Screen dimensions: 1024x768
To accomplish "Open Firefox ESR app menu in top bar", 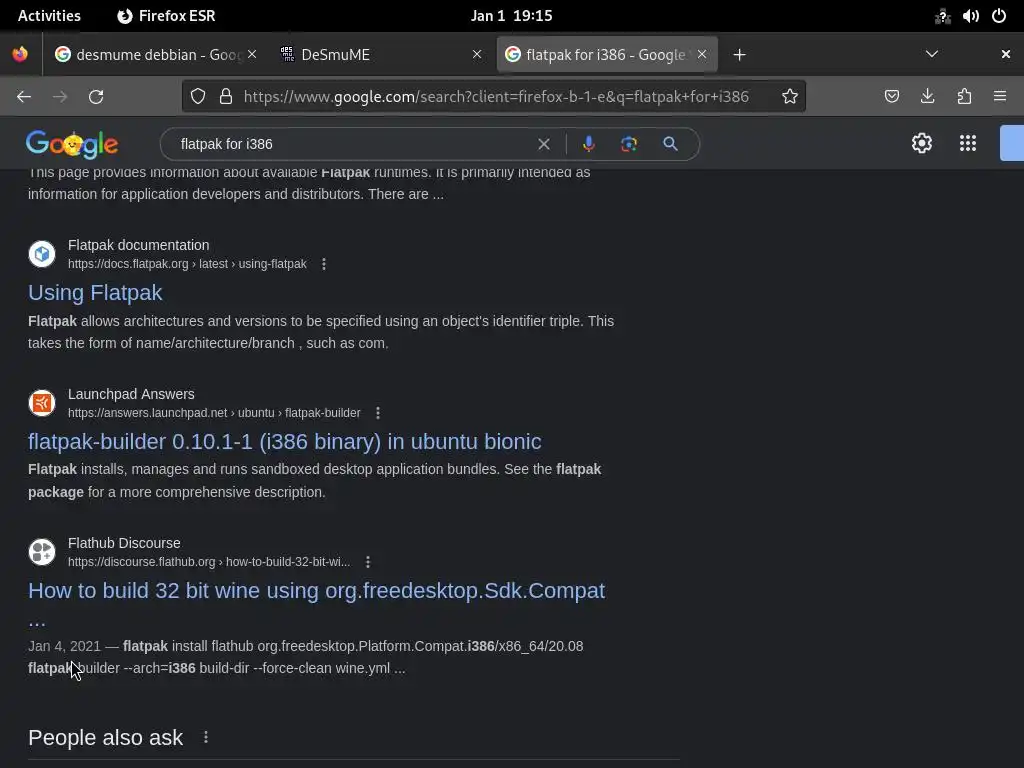I will tap(166, 16).
